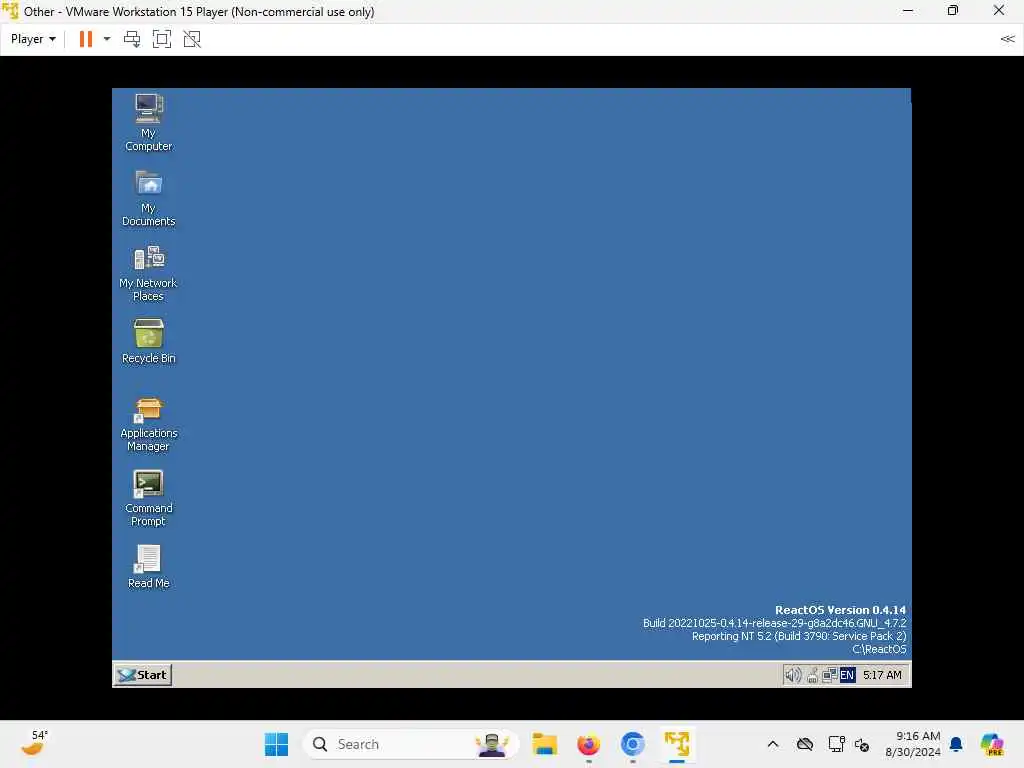Select the My Network Places icon
The width and height of the screenshot is (1024, 768).
click(148, 273)
